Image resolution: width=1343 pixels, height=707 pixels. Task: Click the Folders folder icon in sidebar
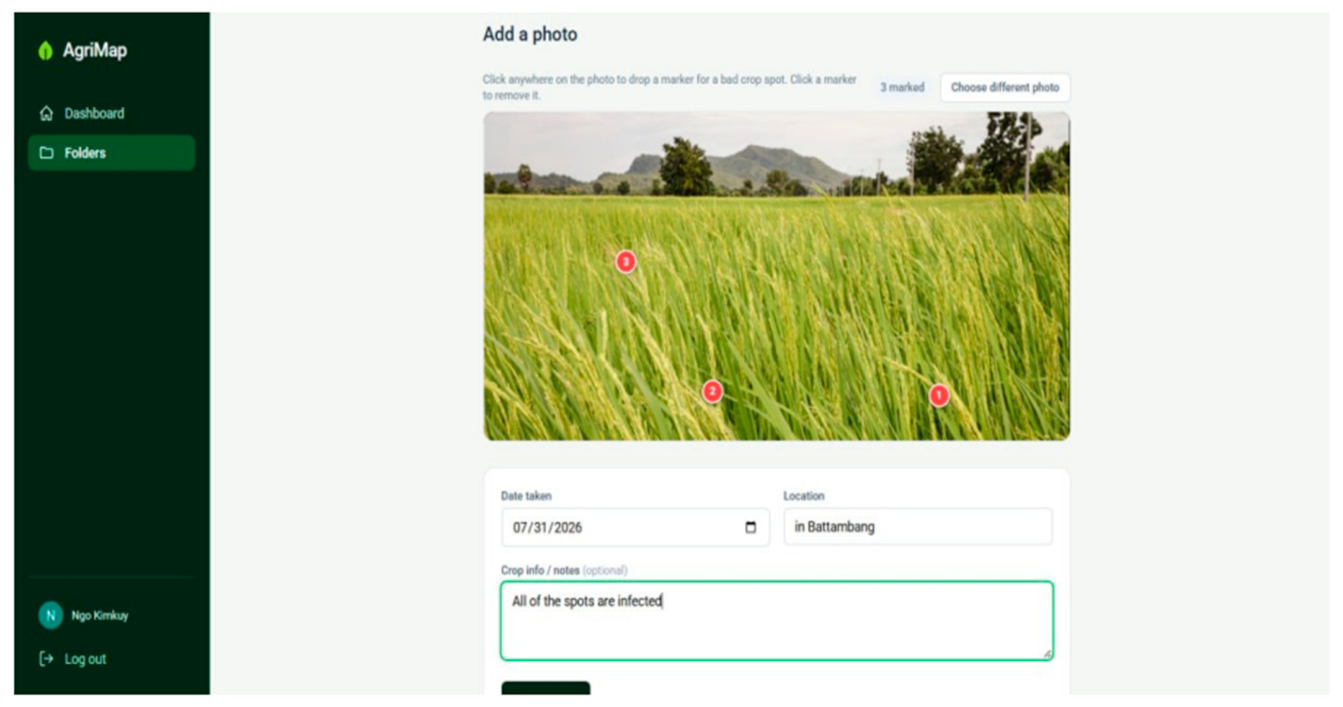coord(46,153)
